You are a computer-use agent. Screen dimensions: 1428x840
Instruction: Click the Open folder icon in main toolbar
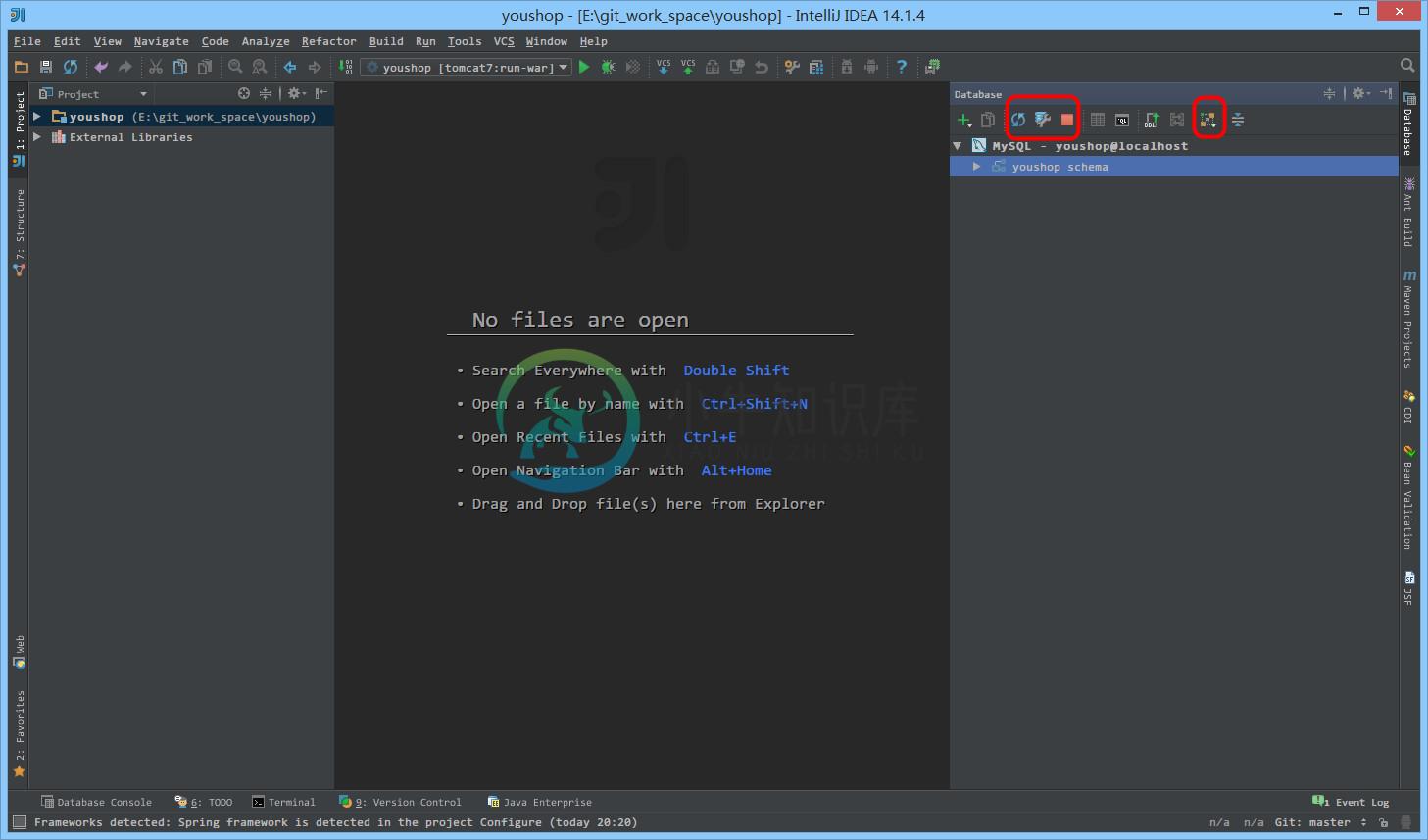click(22, 67)
